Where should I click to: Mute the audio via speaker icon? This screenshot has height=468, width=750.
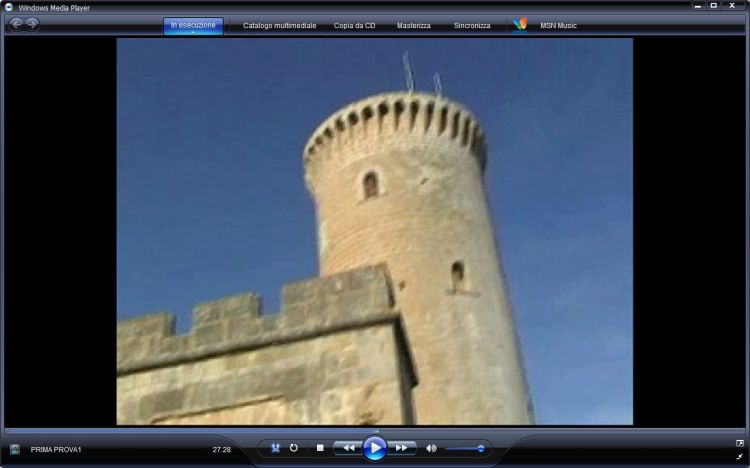tap(431, 448)
